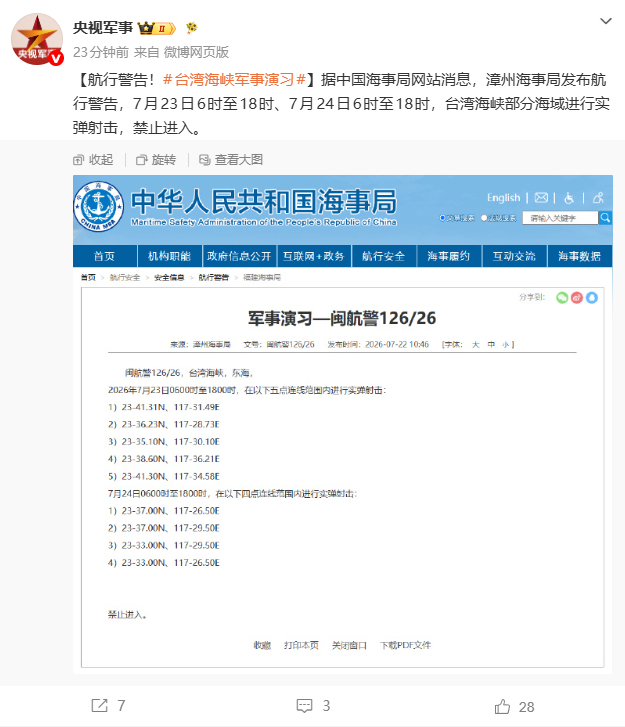This screenshot has height=727, width=625.
Task: Click the 收藏 link below the notice
Action: (262, 645)
